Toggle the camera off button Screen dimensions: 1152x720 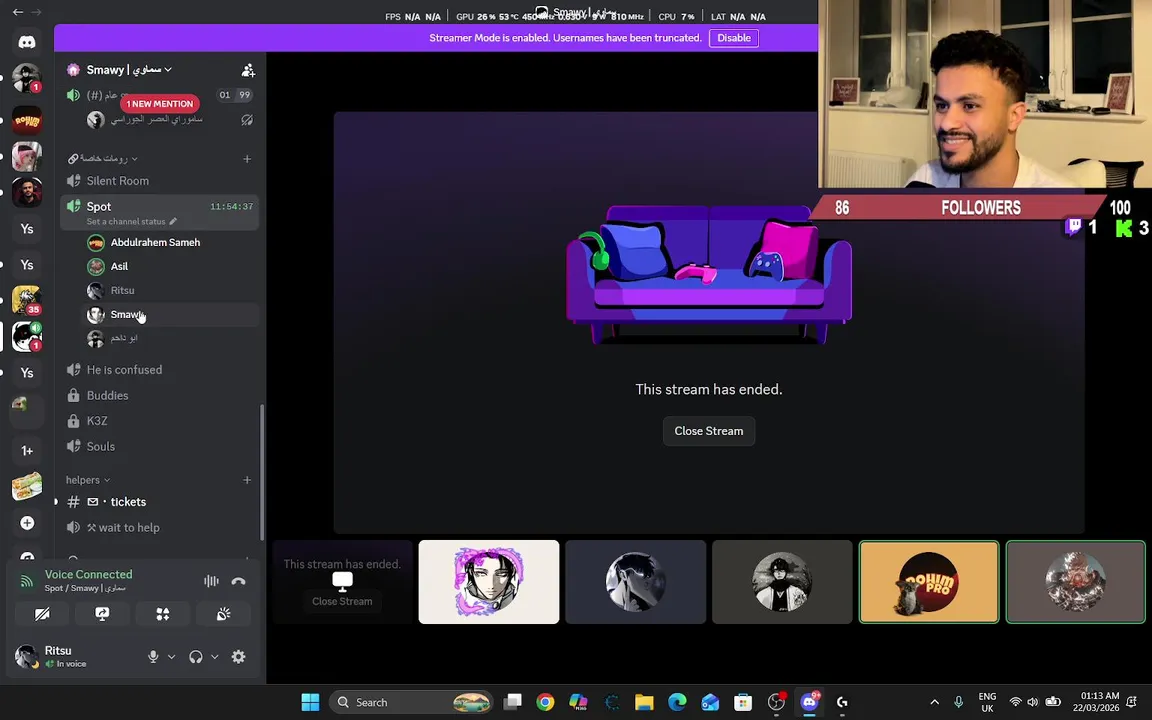click(42, 614)
